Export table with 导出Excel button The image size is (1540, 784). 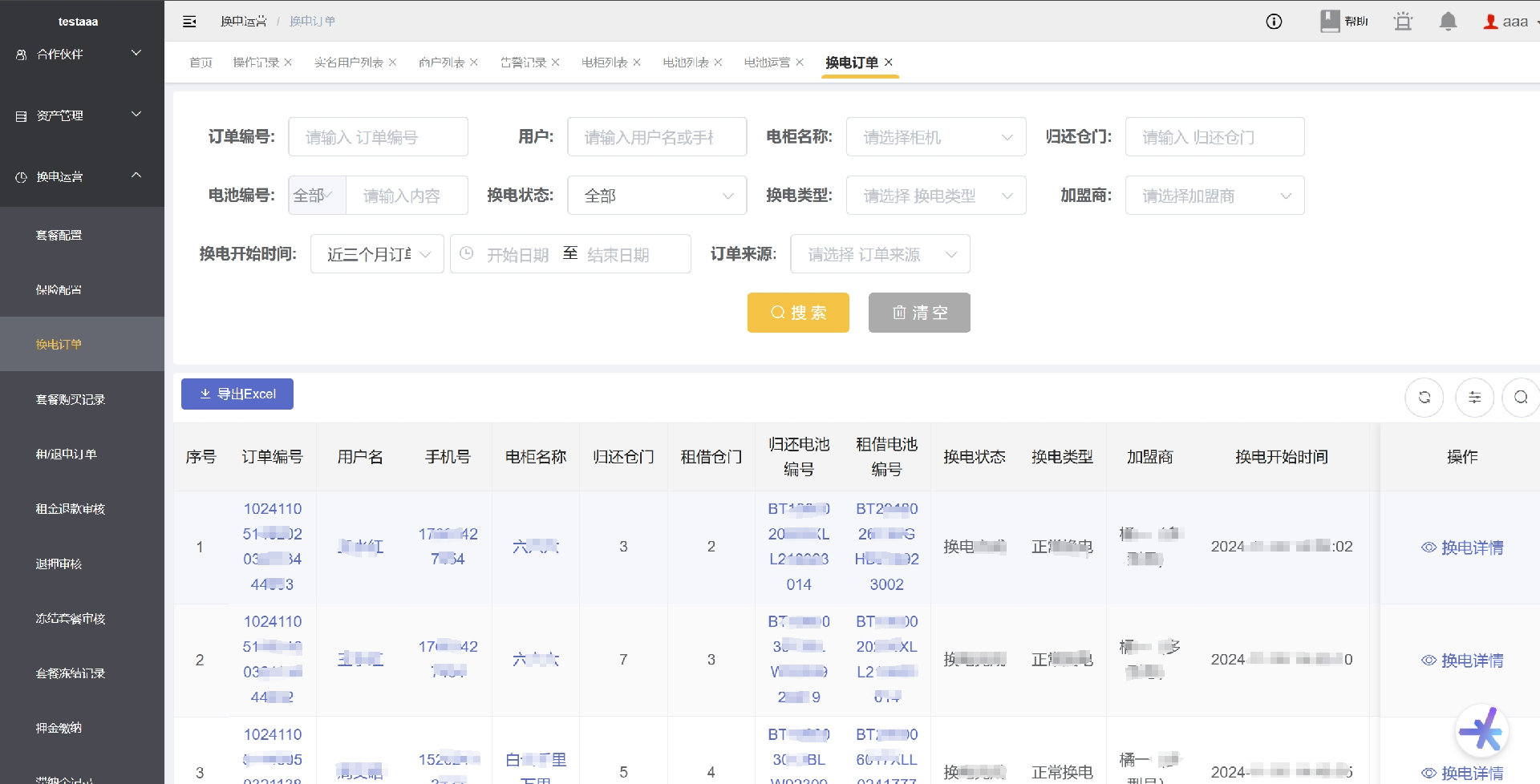[237, 394]
